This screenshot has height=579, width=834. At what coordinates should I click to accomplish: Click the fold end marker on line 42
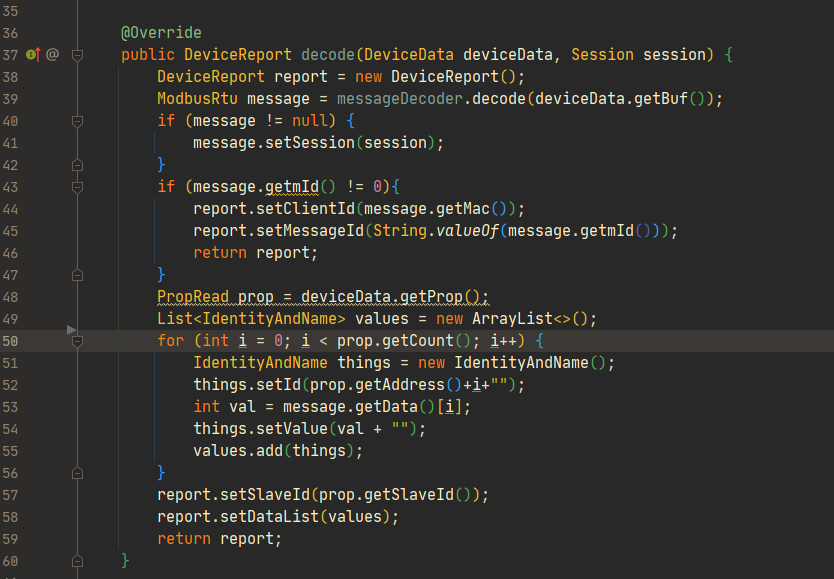click(x=77, y=165)
